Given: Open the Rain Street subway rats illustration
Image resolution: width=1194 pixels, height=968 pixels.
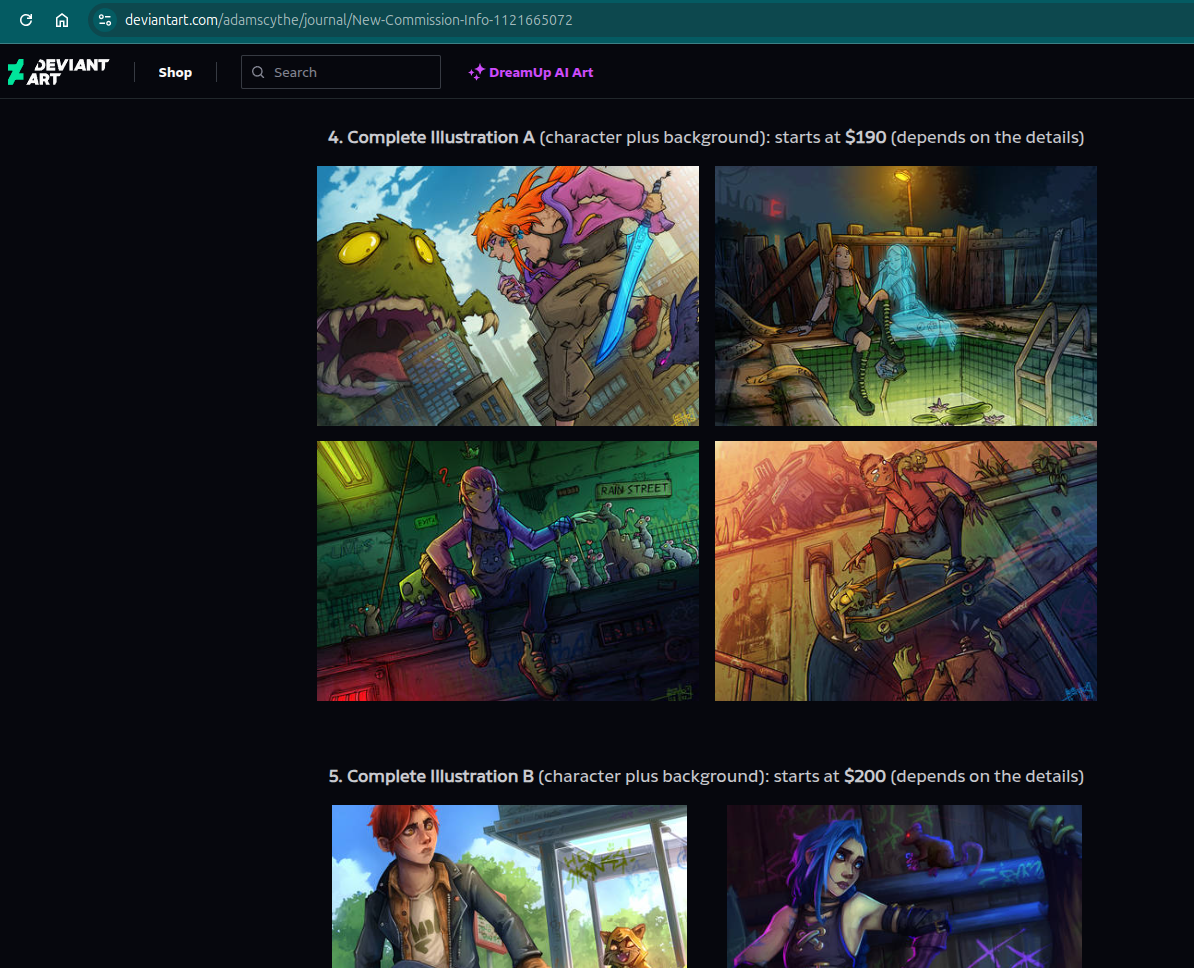Looking at the screenshot, I should [x=508, y=571].
